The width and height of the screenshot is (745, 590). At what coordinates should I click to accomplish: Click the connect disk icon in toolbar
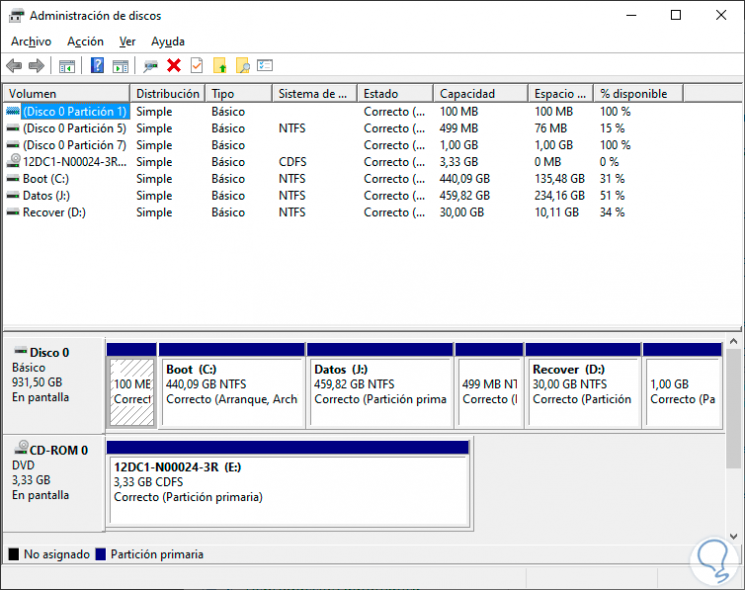pos(151,66)
